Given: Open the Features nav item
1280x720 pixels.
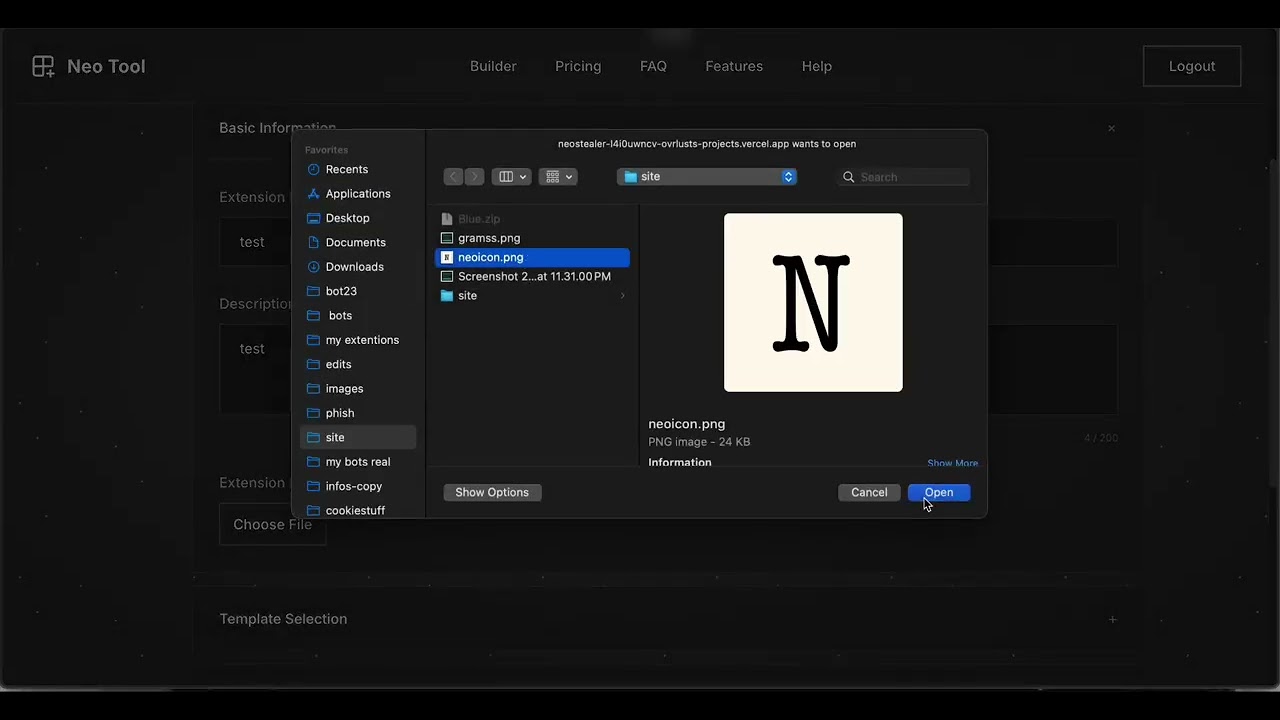Looking at the screenshot, I should click(734, 67).
